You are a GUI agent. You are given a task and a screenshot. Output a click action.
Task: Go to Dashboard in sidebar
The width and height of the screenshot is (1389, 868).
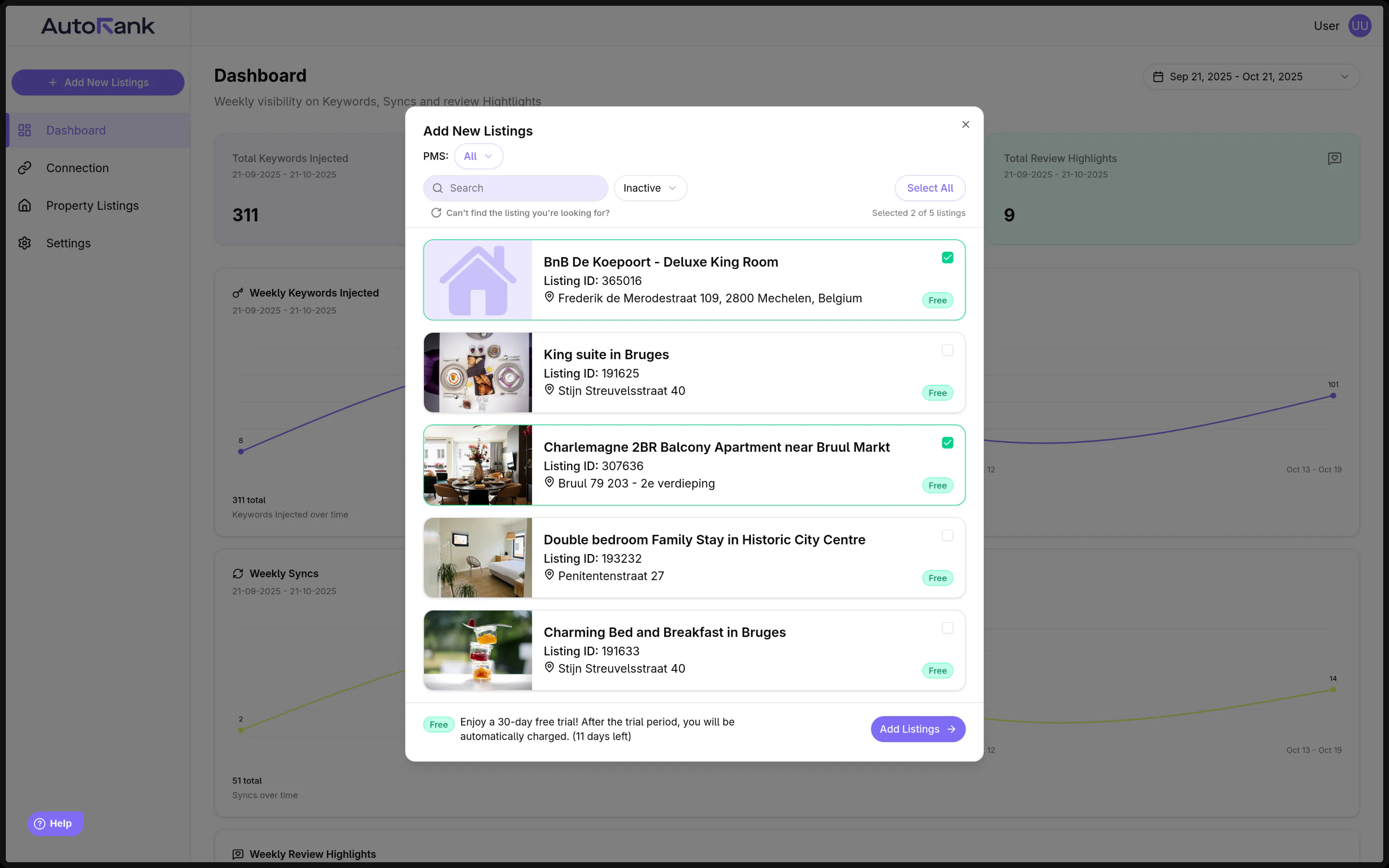coord(98,130)
